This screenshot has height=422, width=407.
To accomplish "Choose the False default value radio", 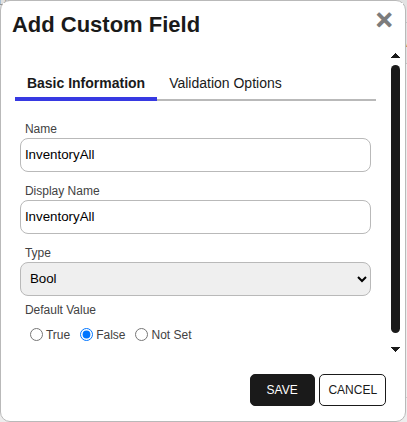I will tap(86, 335).
